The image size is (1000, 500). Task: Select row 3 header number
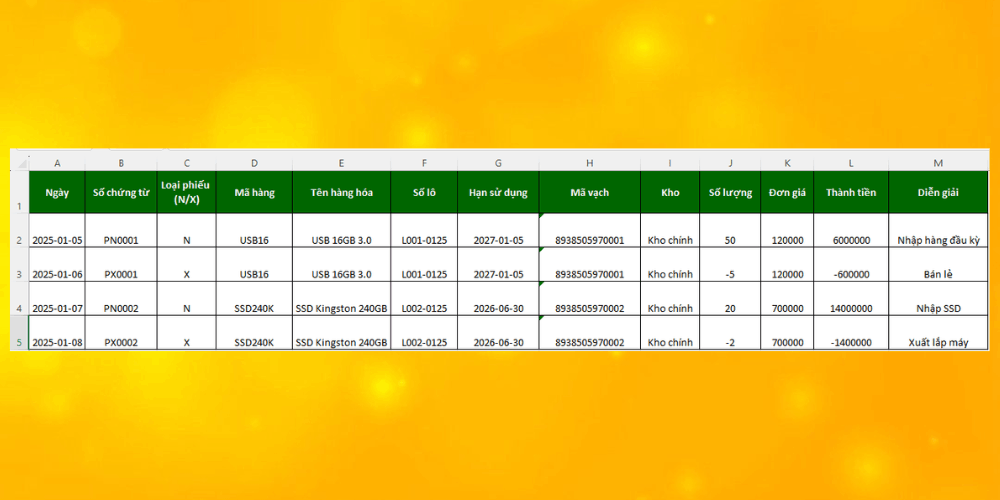coord(20,265)
